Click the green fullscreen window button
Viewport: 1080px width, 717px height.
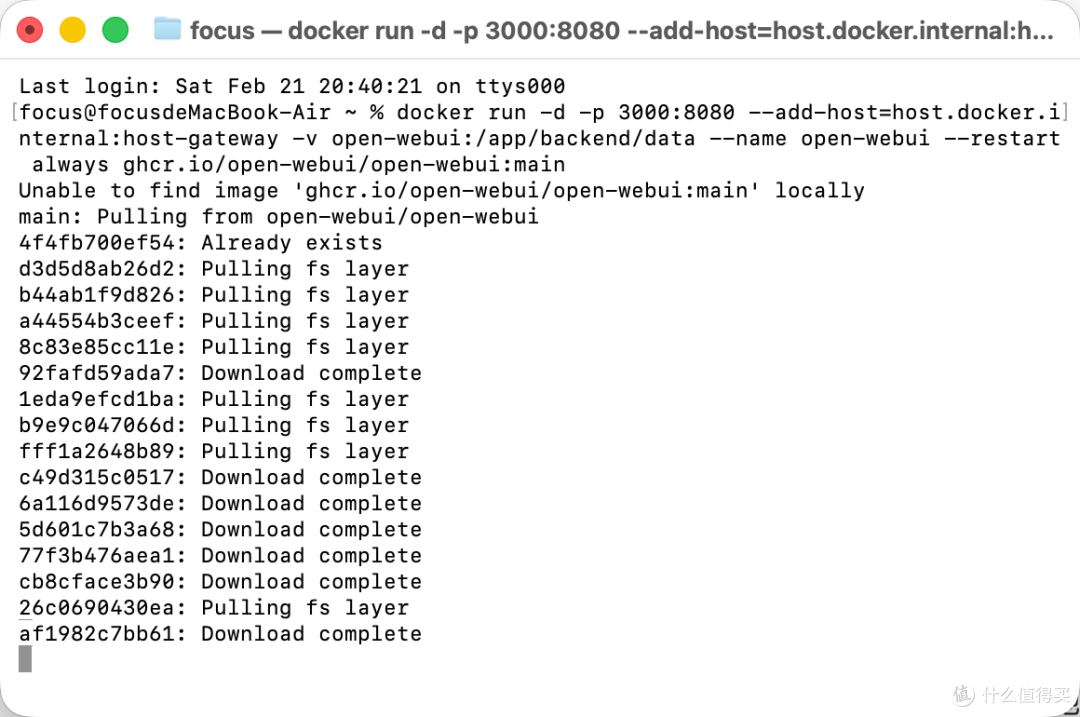[x=115, y=30]
